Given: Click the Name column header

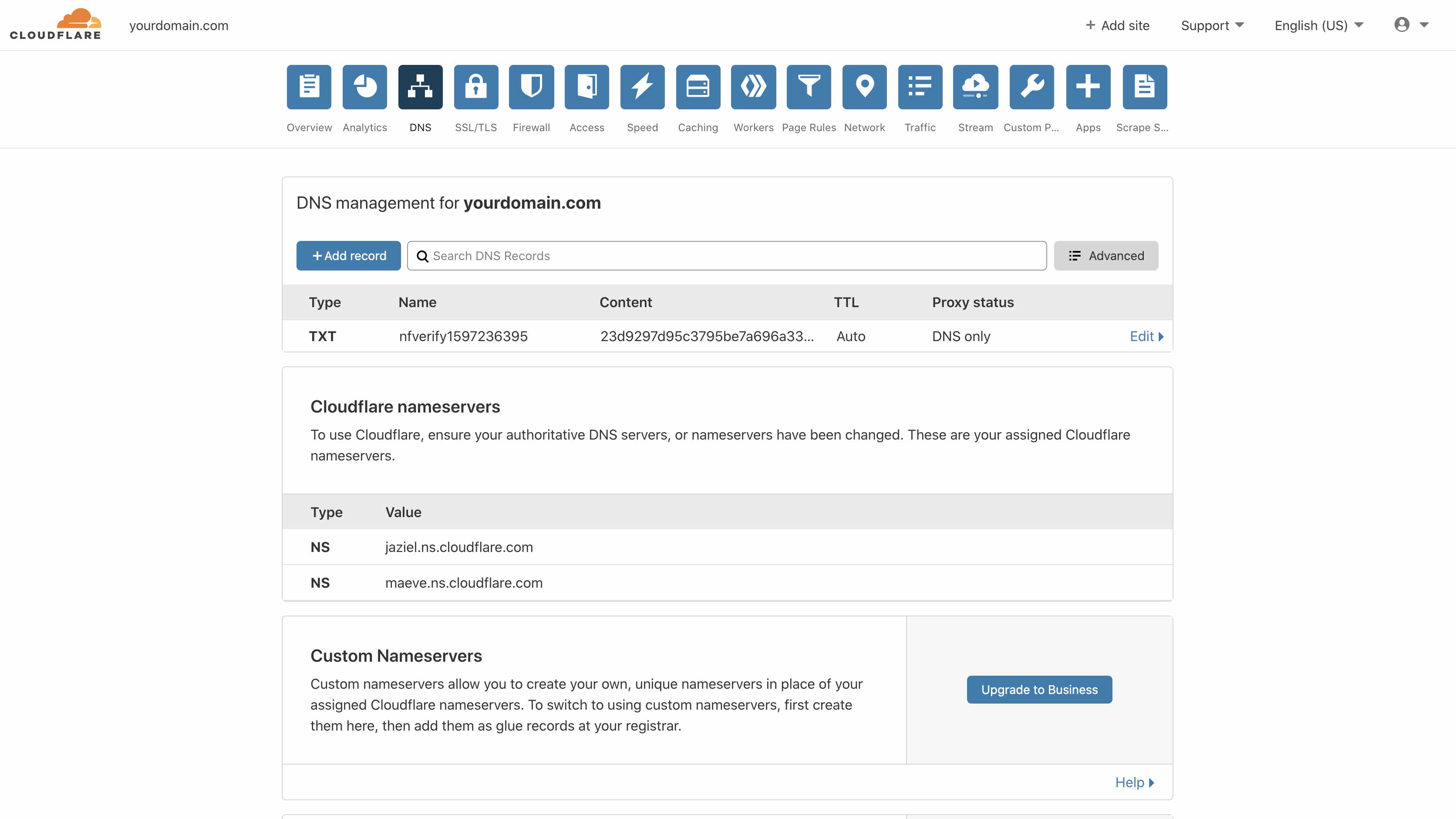Looking at the screenshot, I should pos(417,303).
